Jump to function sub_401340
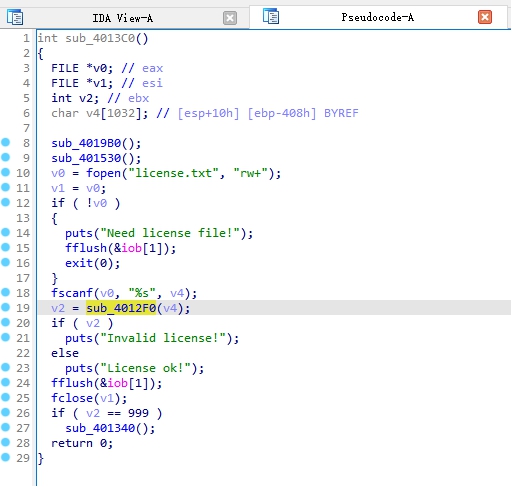The height and width of the screenshot is (487, 512). coord(100,428)
